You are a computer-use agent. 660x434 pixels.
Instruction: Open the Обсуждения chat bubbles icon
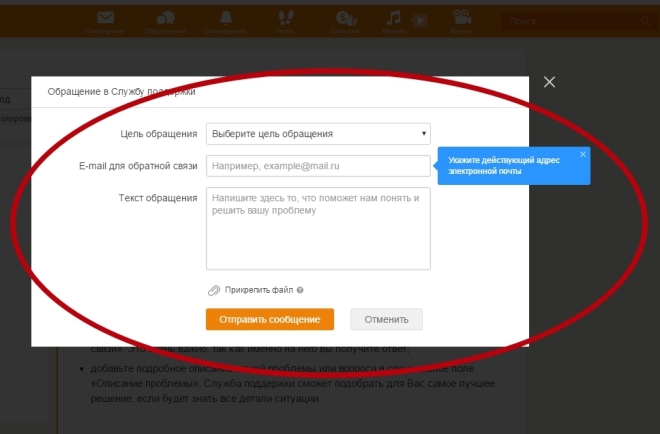165,18
